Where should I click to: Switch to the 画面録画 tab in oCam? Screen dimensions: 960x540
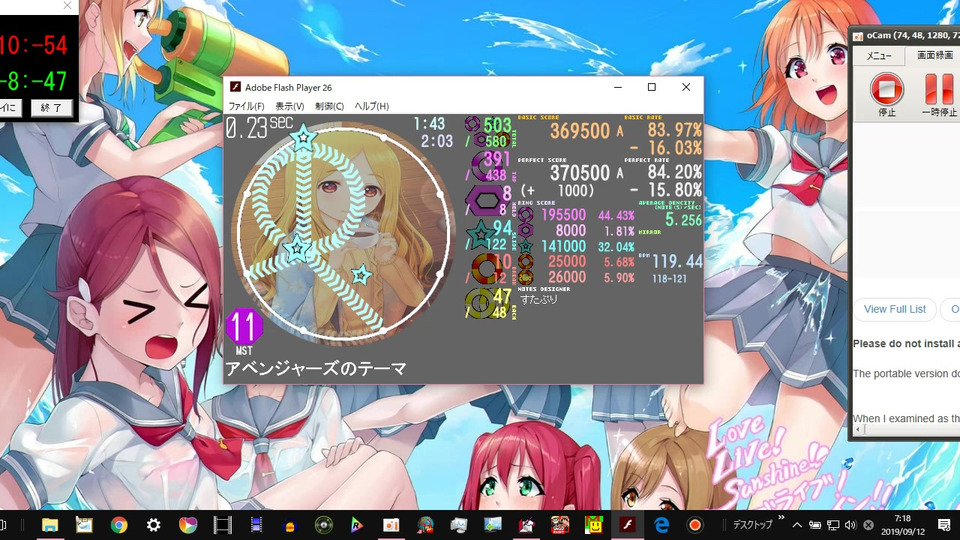point(934,55)
